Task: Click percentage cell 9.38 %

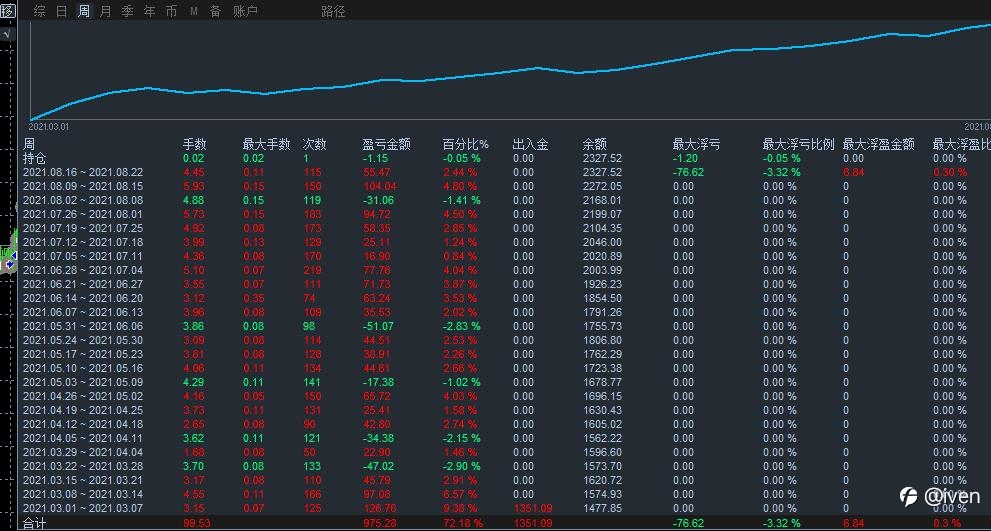Action: click(460, 508)
